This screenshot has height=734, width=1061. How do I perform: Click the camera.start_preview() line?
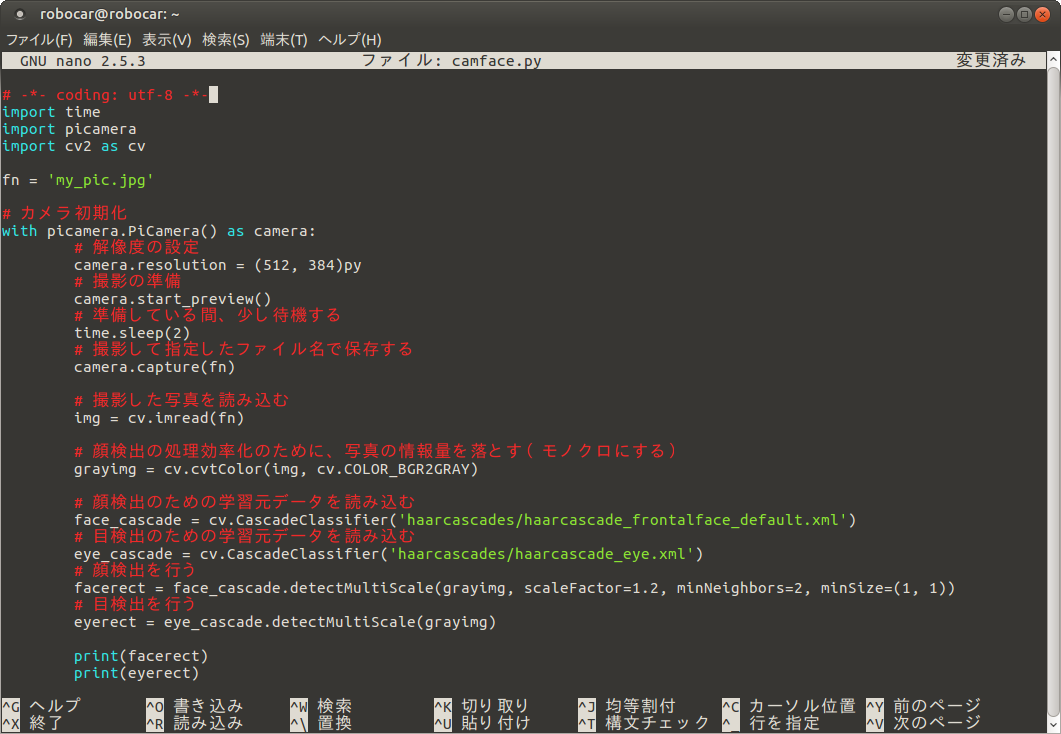[x=173, y=299]
